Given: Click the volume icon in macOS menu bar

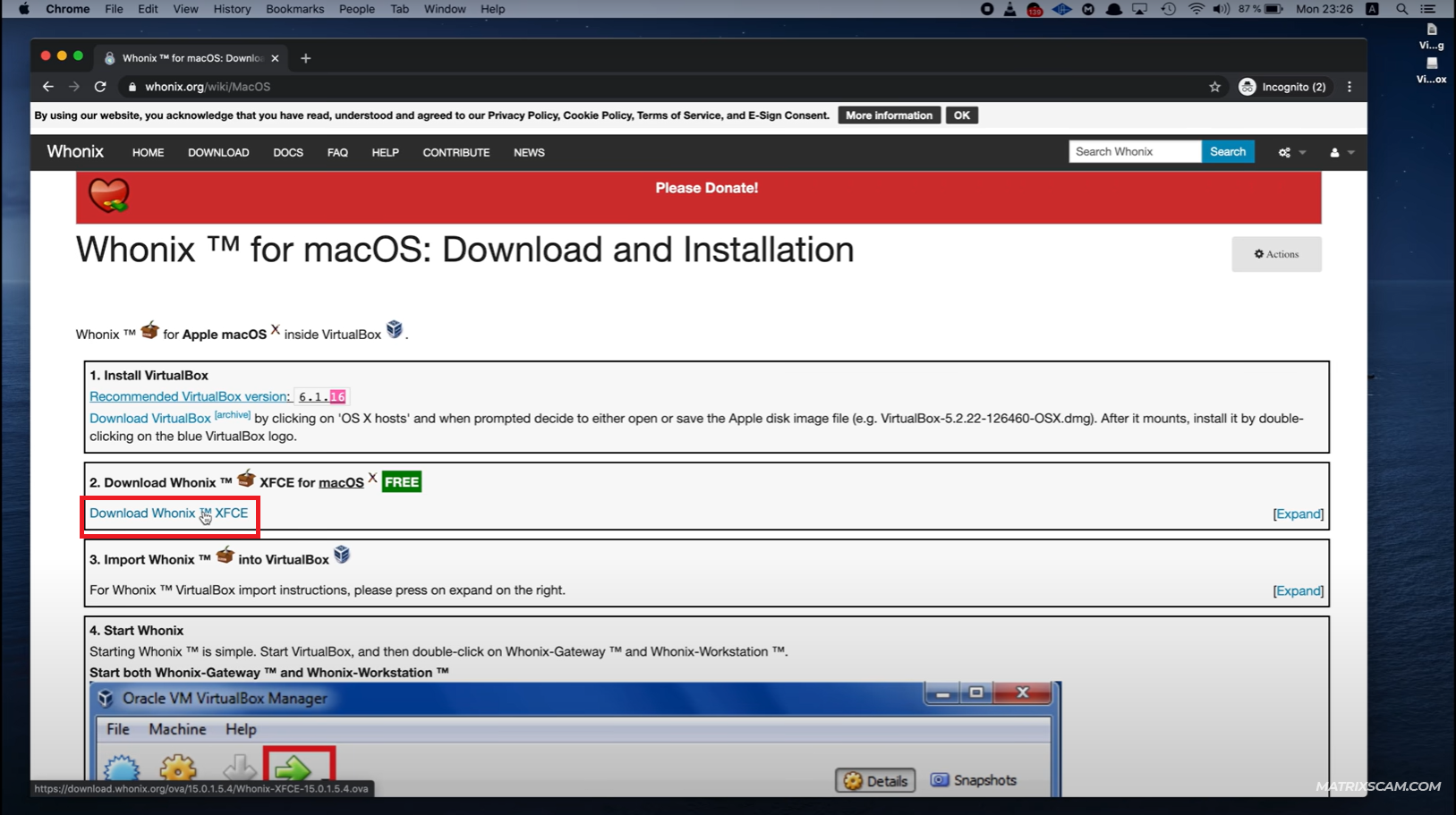Looking at the screenshot, I should (x=1221, y=9).
